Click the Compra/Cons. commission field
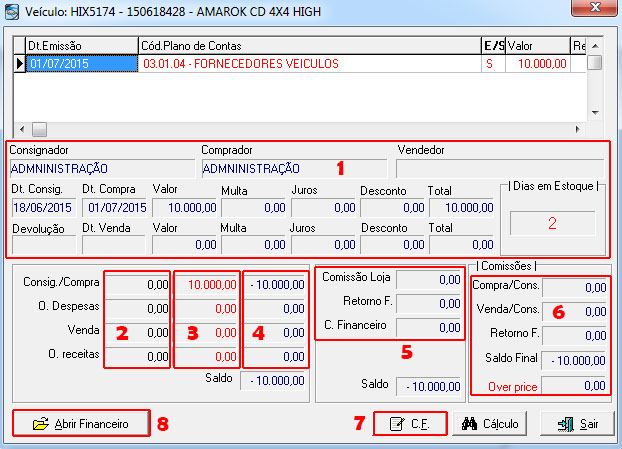 click(x=574, y=288)
